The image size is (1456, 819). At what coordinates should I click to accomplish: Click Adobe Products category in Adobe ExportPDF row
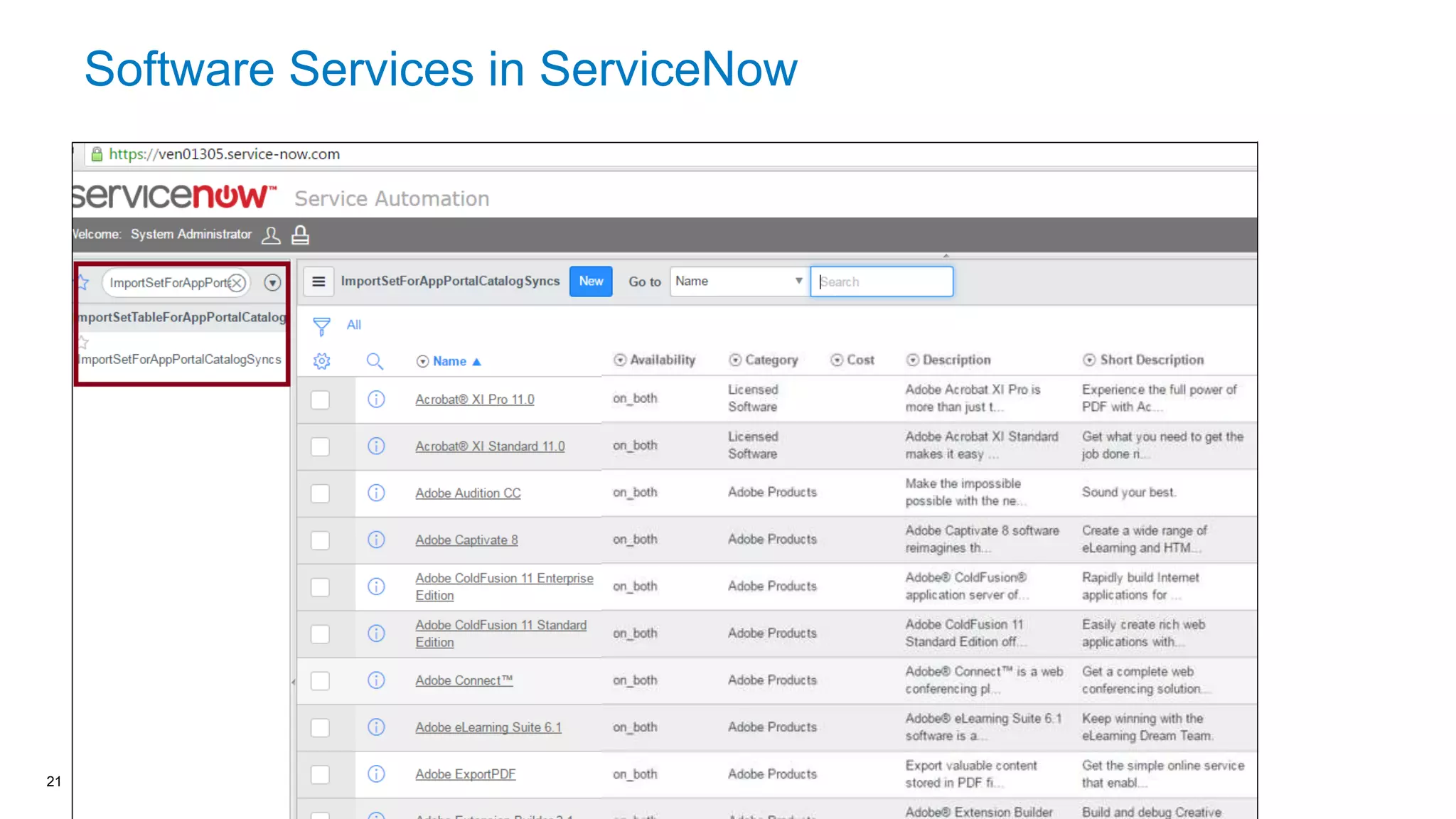pyautogui.click(x=772, y=774)
